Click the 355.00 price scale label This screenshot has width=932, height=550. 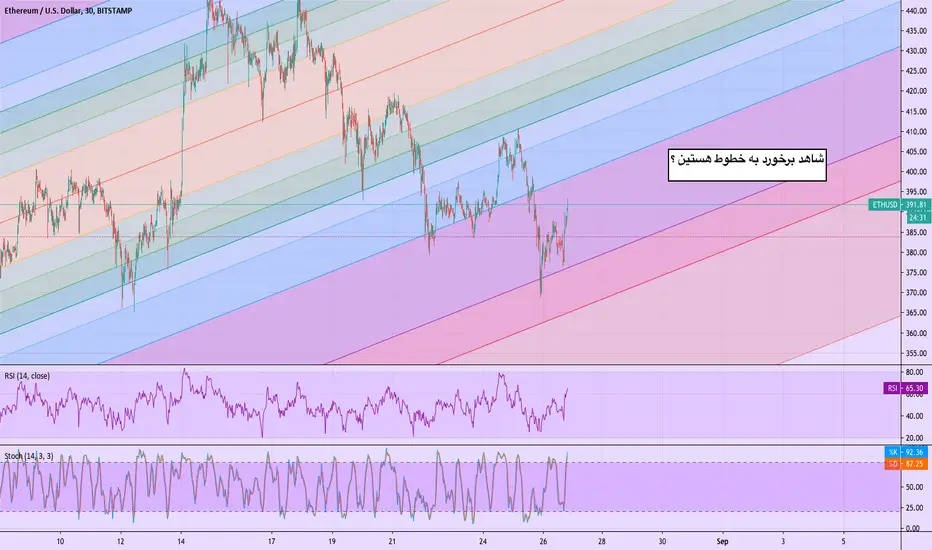pyautogui.click(x=916, y=353)
